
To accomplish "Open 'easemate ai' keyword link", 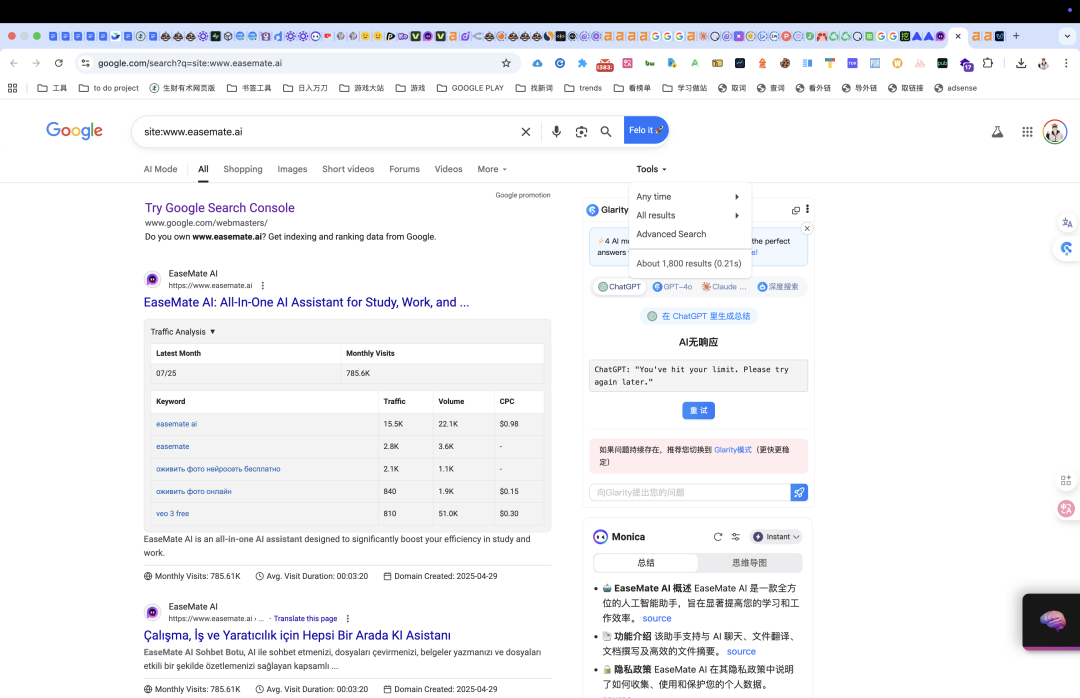I will click(176, 424).
